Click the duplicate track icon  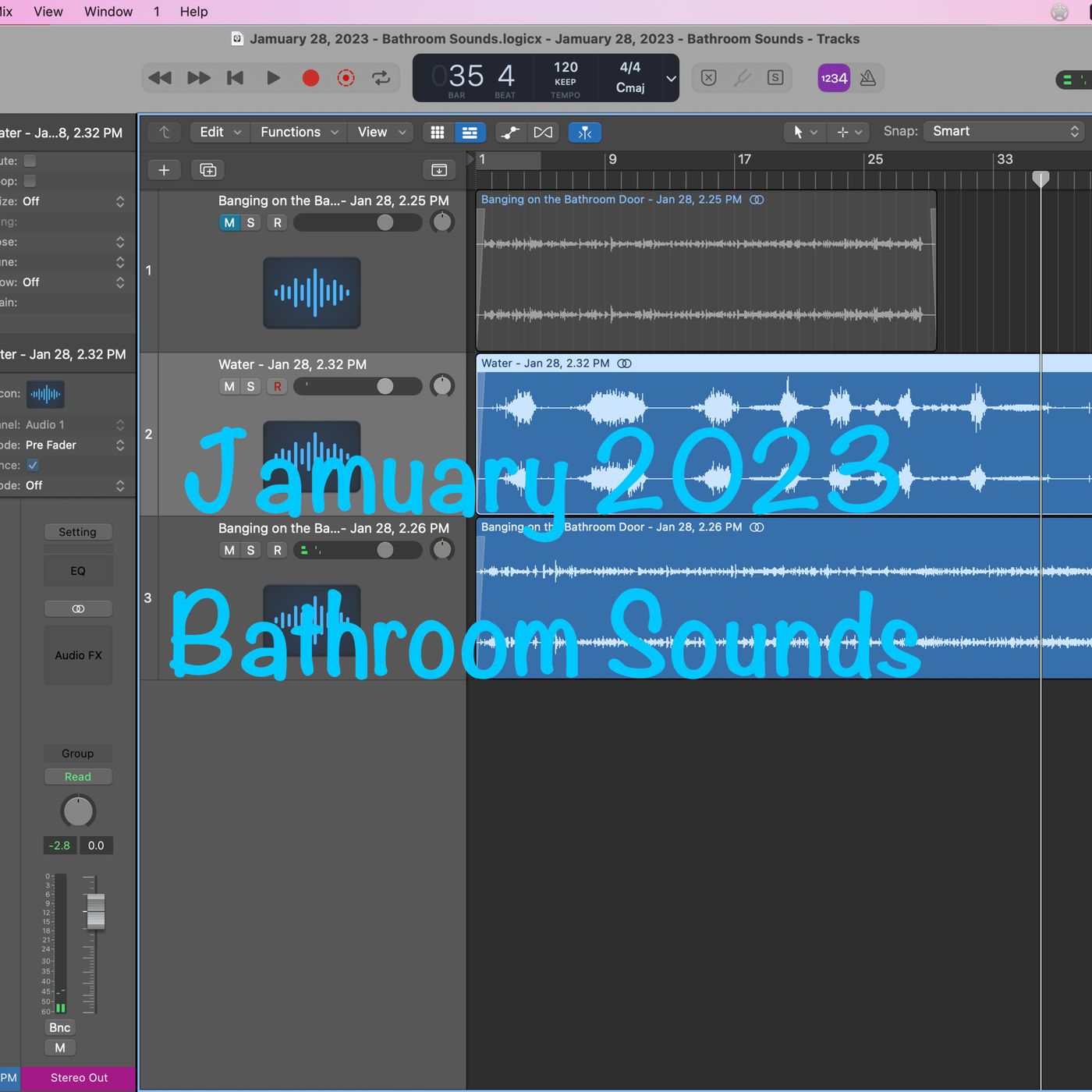[x=207, y=169]
